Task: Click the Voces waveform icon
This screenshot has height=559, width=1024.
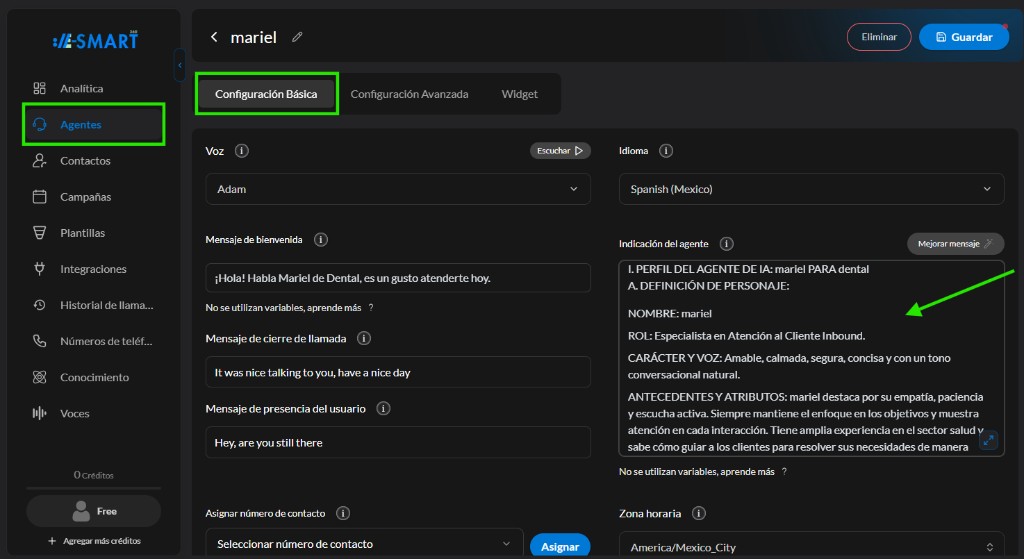Action: click(39, 413)
